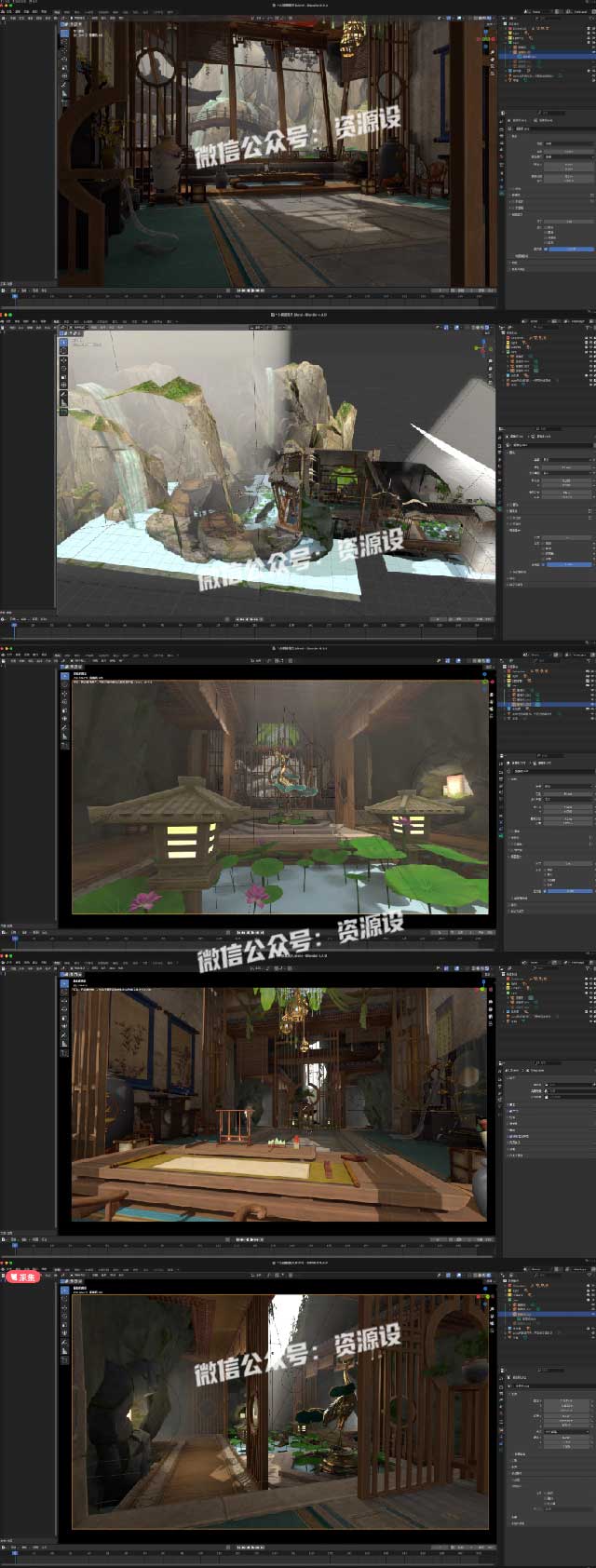
Task: Select the Box Select tool in the vase room window
Action: (x=64, y=33)
